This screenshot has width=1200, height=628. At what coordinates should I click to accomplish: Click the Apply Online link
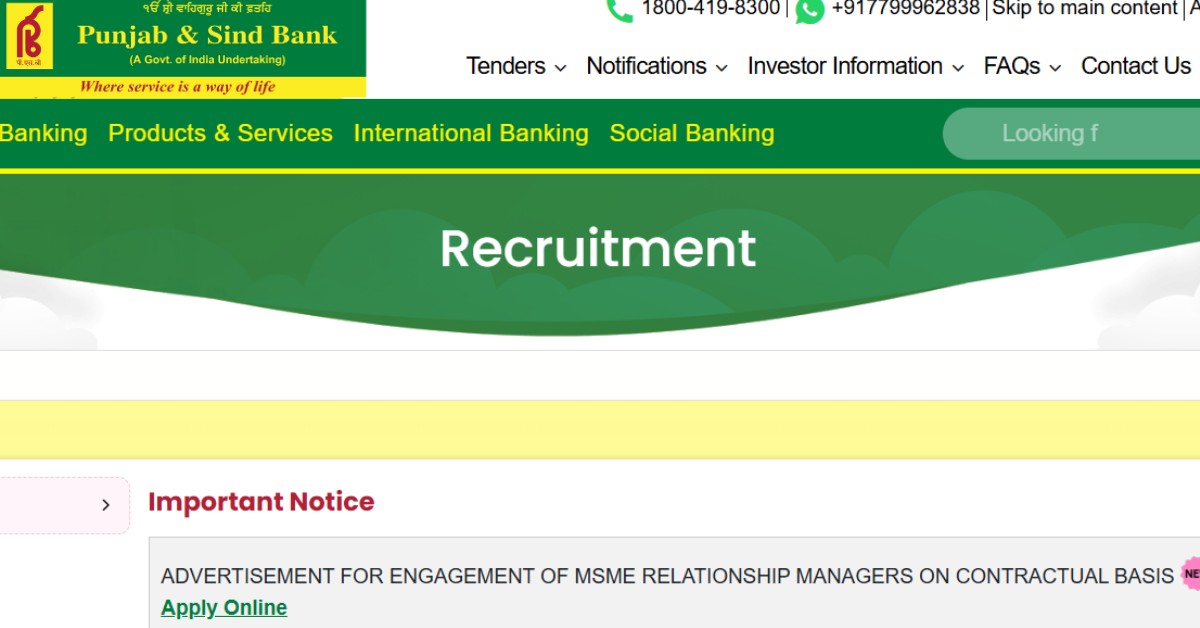224,607
